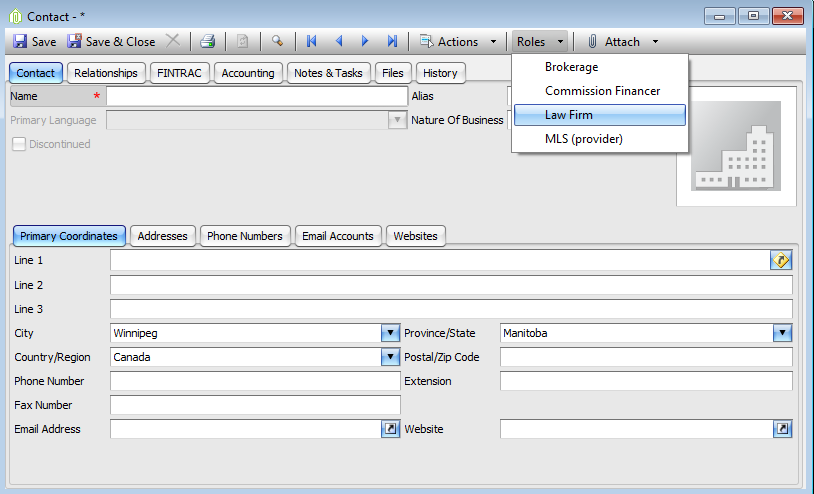The image size is (814, 494).
Task: Click the Extension field
Action: (646, 381)
